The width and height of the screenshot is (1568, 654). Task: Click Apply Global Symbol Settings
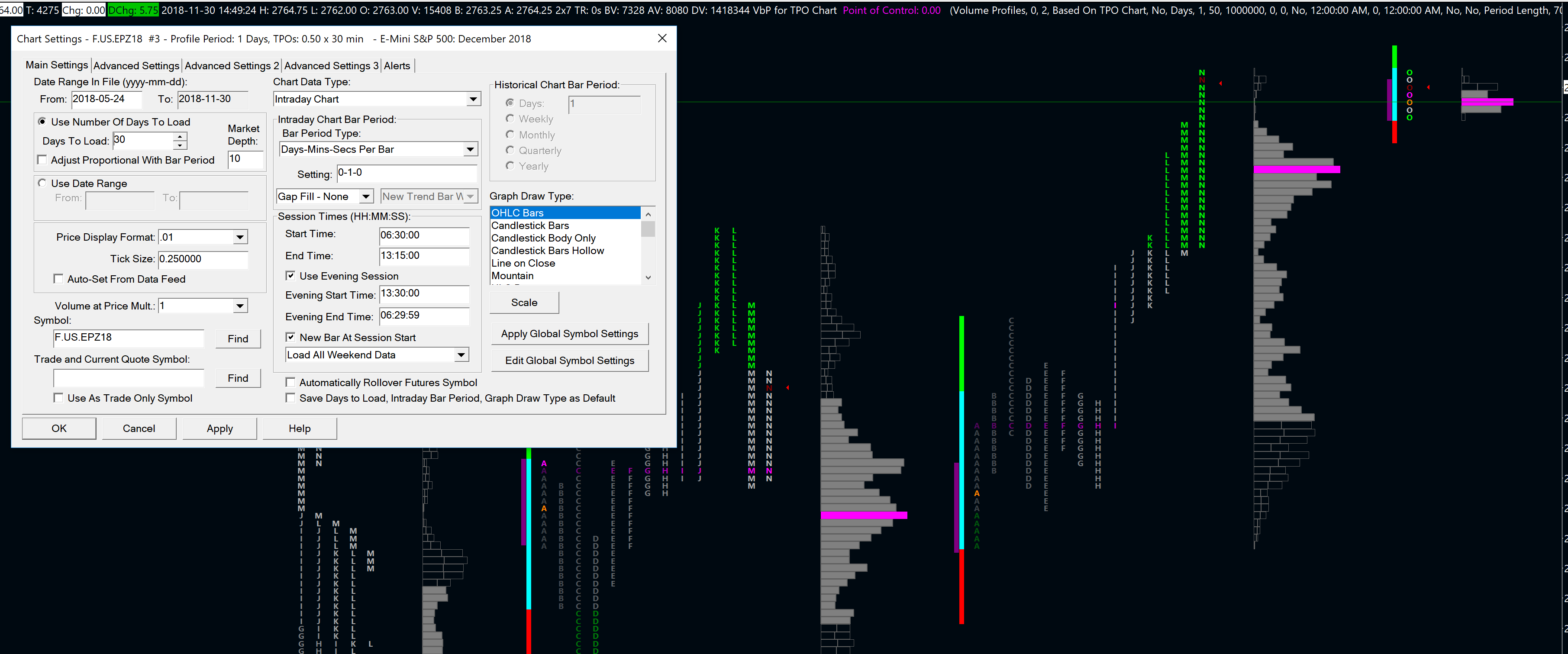[x=570, y=333]
